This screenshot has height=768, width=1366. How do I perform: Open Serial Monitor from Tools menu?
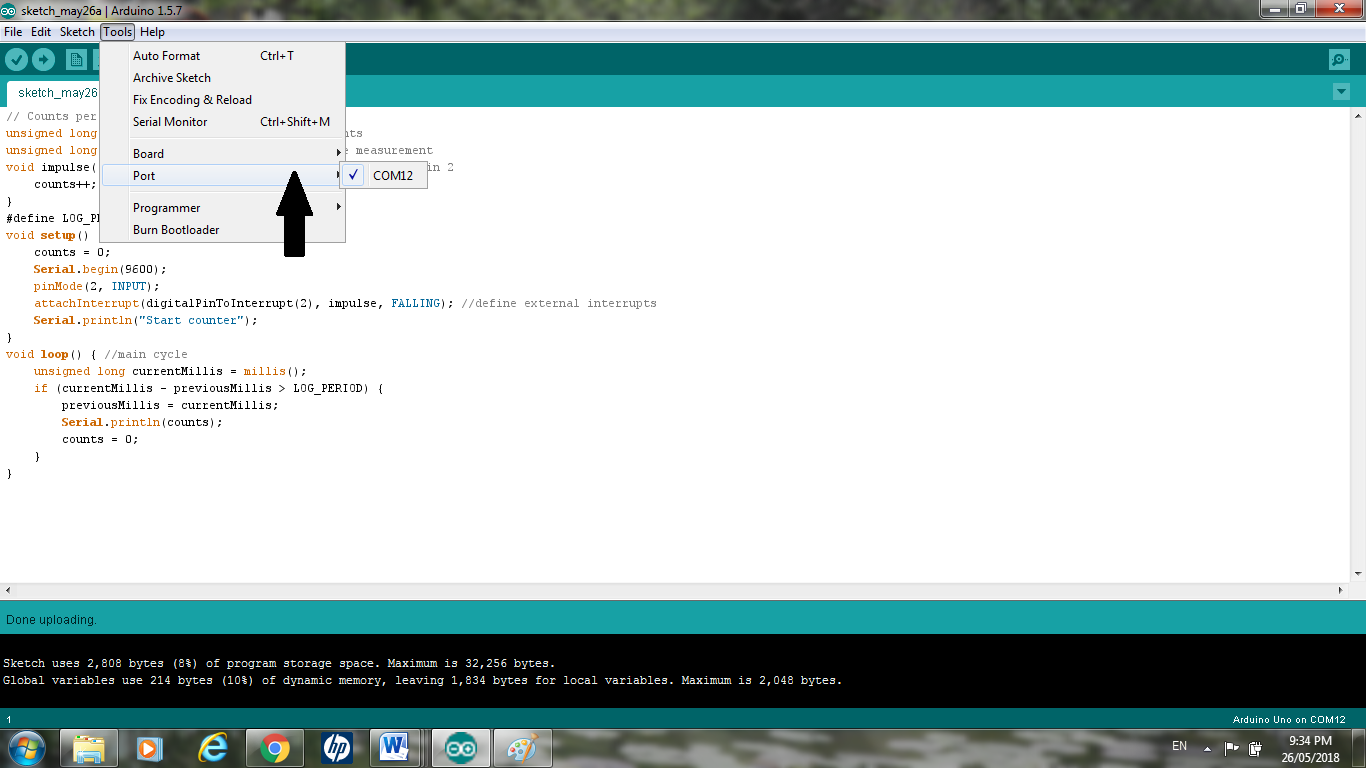coord(224,121)
